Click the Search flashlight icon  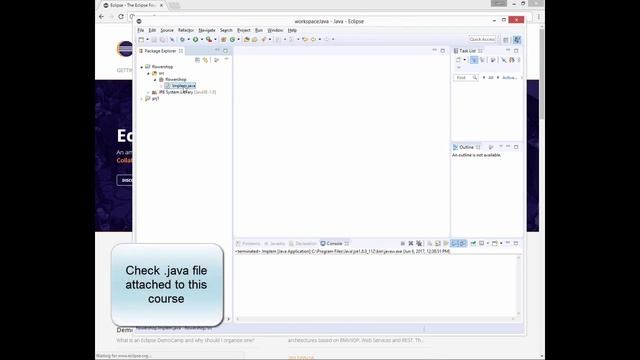264,40
